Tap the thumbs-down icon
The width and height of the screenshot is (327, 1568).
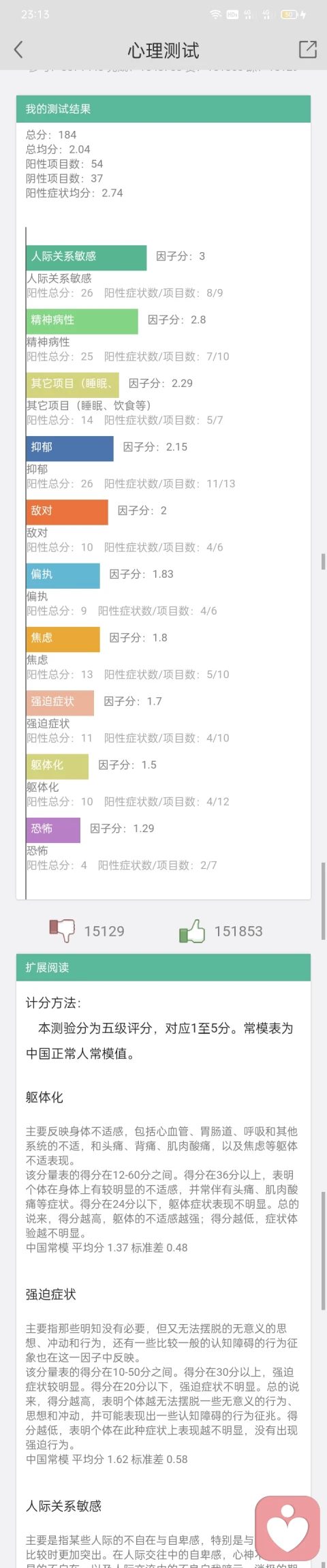[62, 930]
